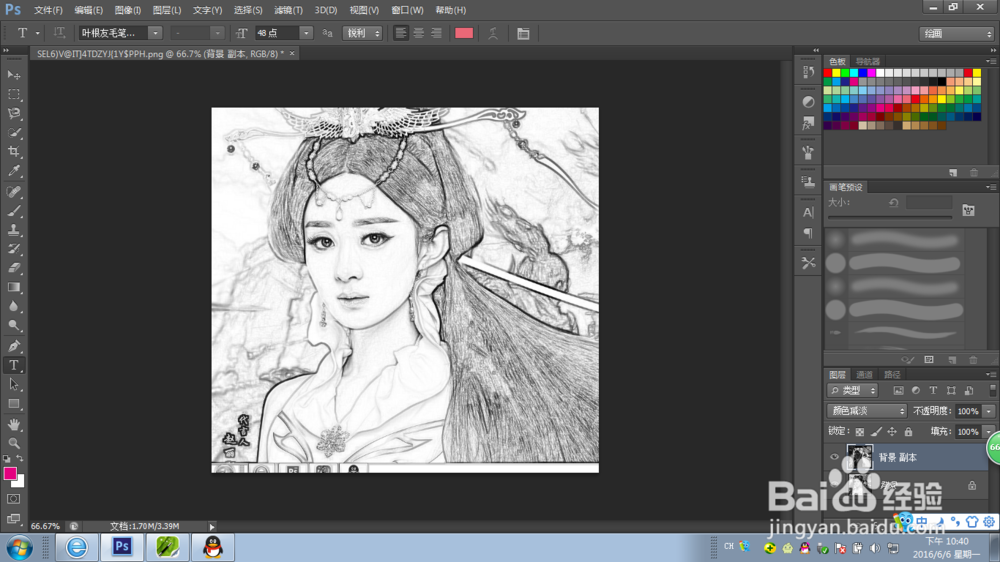Select the Crop tool
Viewport: 1000px width, 562px height.
coord(13,152)
